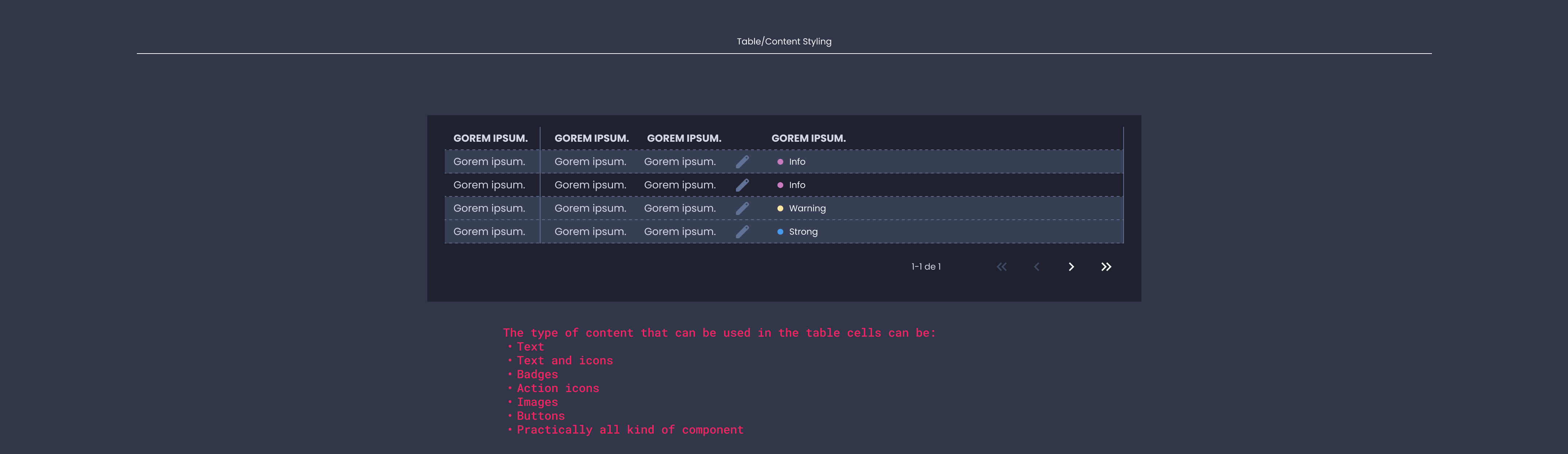Click the pencil edit icon in second Info row

[x=742, y=185]
